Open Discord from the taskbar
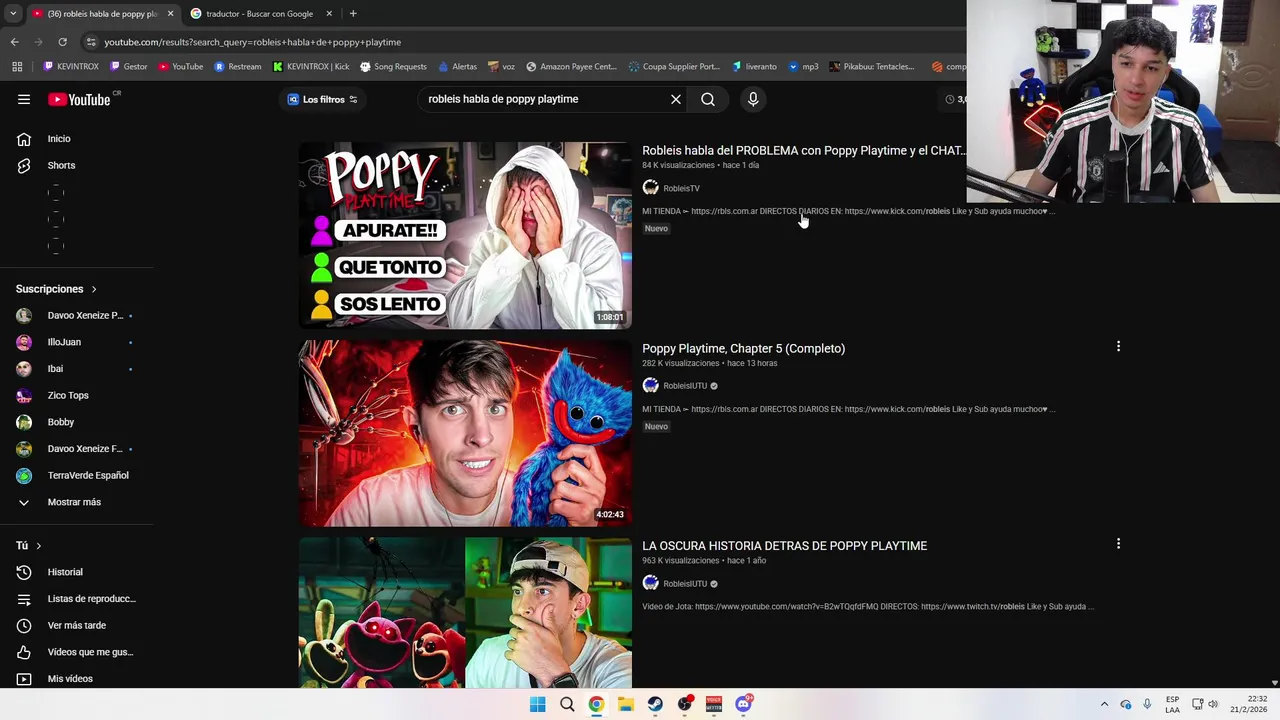Screen dimensions: 1280x720 pos(743,704)
